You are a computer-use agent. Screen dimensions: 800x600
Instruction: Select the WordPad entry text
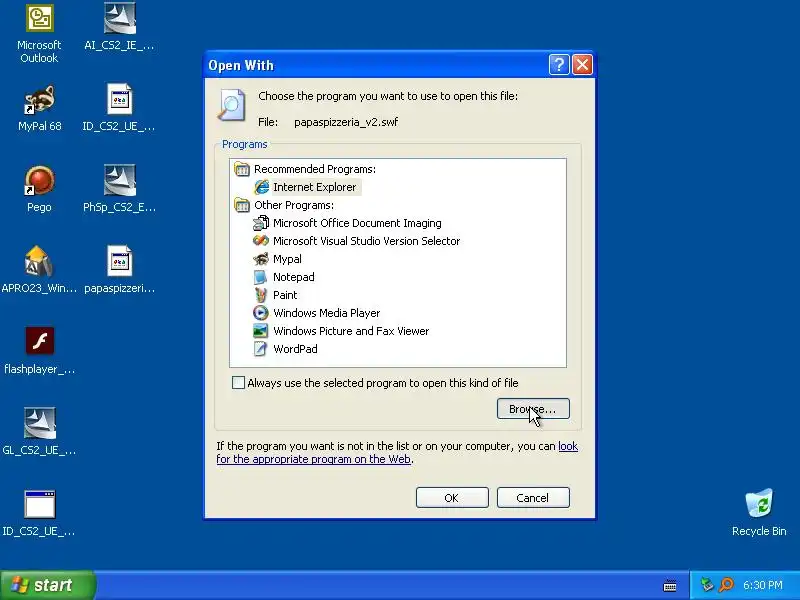[295, 349]
